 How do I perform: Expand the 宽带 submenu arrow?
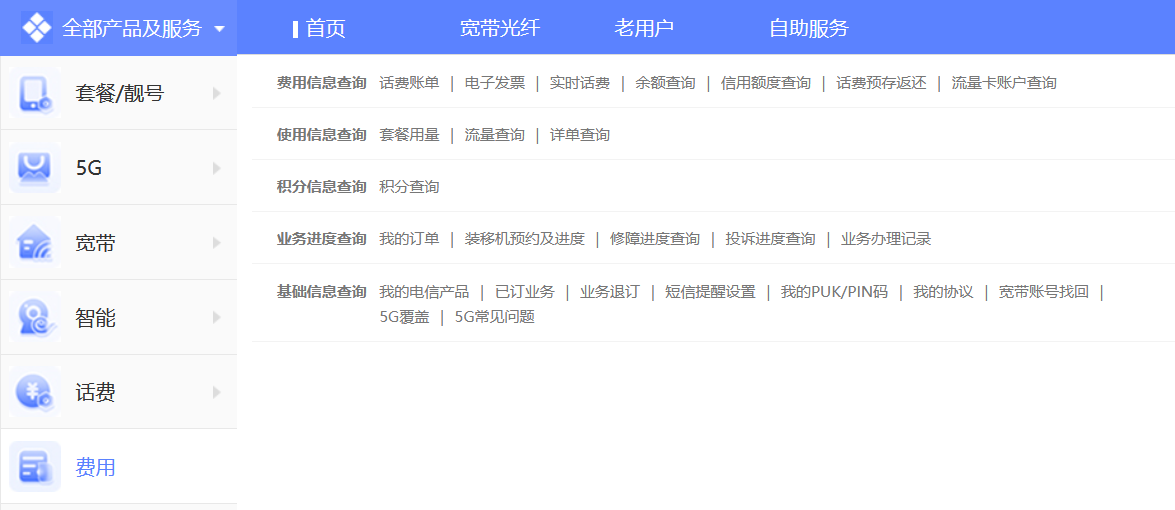click(217, 243)
